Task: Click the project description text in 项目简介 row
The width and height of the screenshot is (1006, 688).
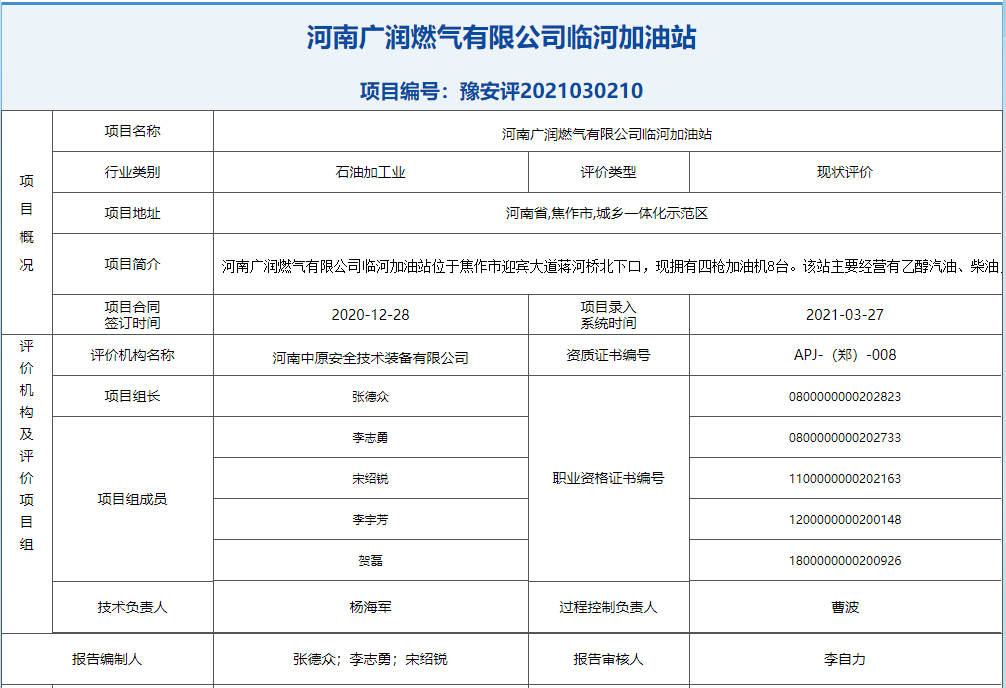Action: [611, 266]
